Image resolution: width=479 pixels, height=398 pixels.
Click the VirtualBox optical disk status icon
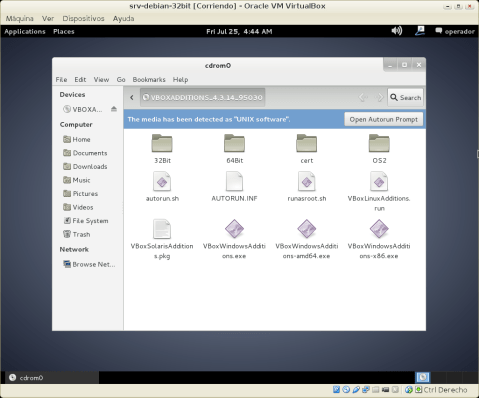pyautogui.click(x=346, y=389)
